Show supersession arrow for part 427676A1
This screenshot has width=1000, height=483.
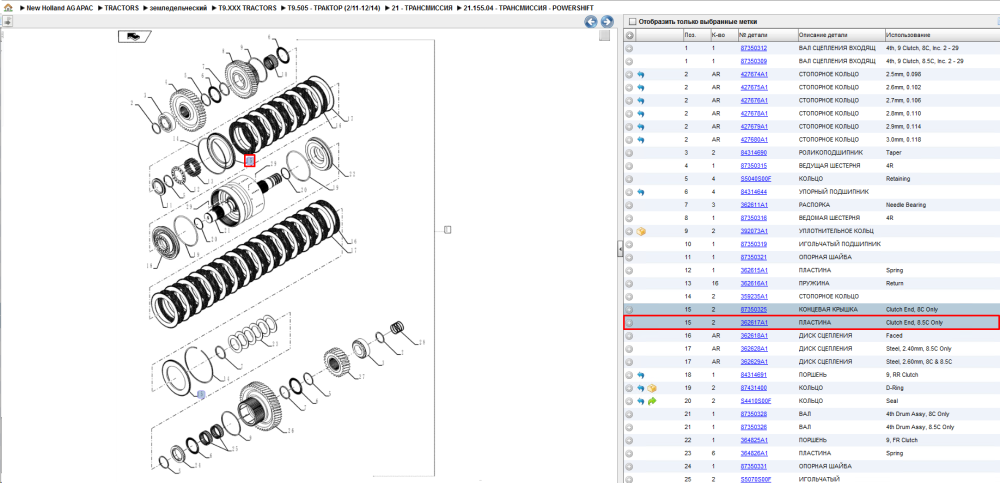click(641, 100)
